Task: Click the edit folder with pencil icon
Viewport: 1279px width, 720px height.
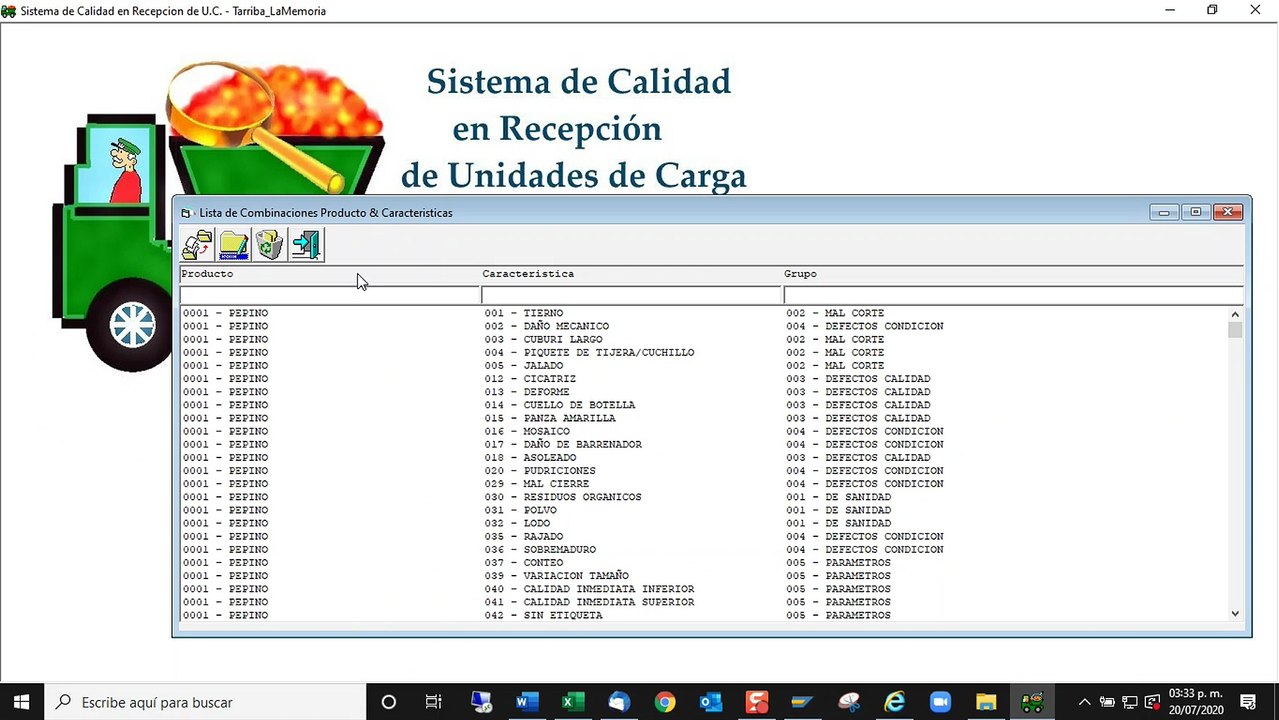Action: click(x=234, y=245)
